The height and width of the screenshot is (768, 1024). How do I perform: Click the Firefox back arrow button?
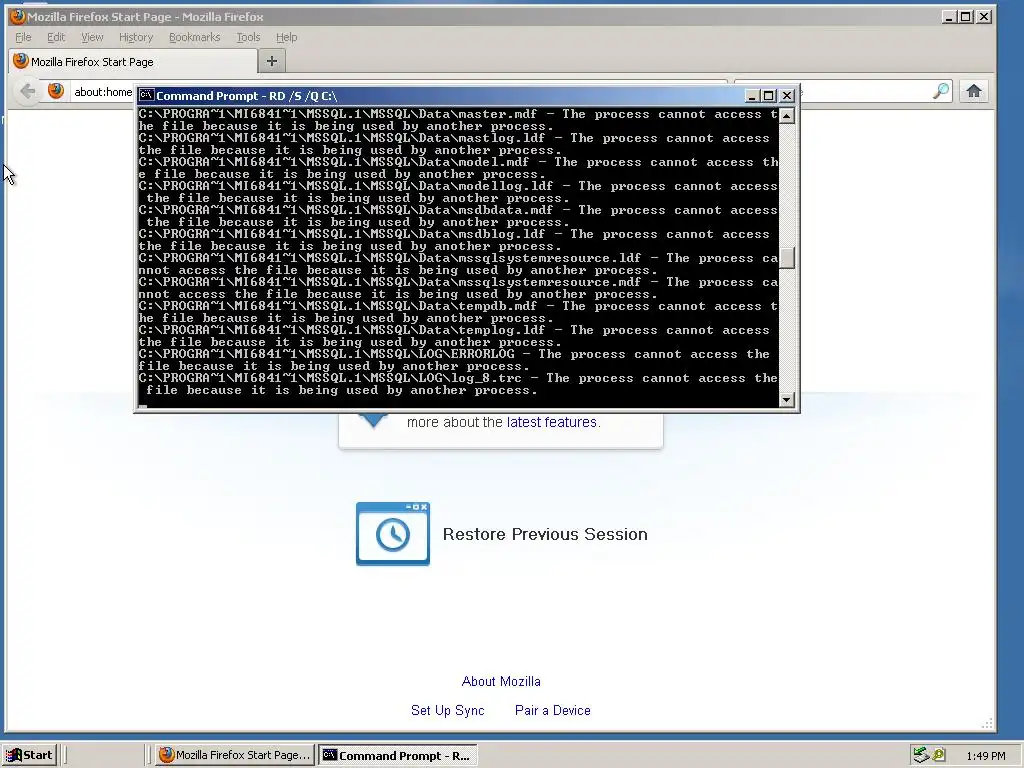click(27, 91)
